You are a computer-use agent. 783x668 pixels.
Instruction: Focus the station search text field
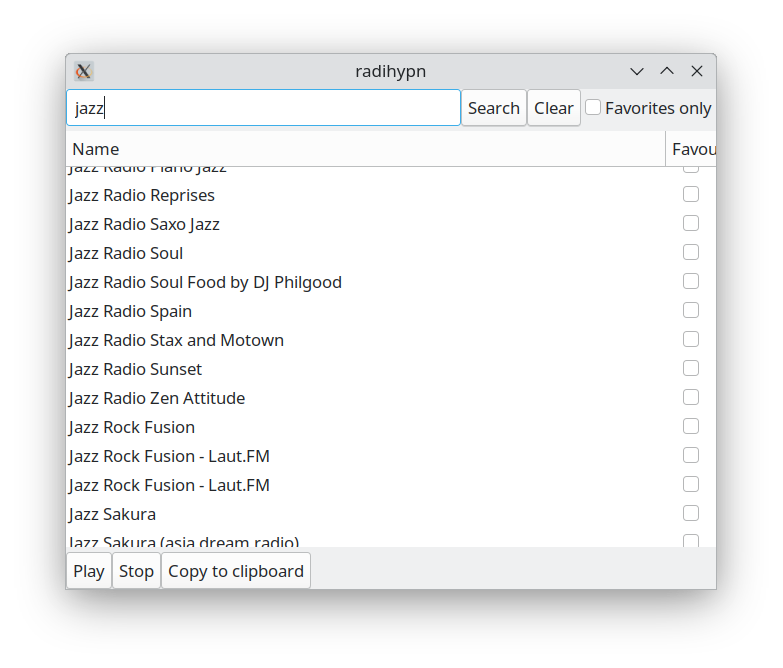tap(263, 108)
